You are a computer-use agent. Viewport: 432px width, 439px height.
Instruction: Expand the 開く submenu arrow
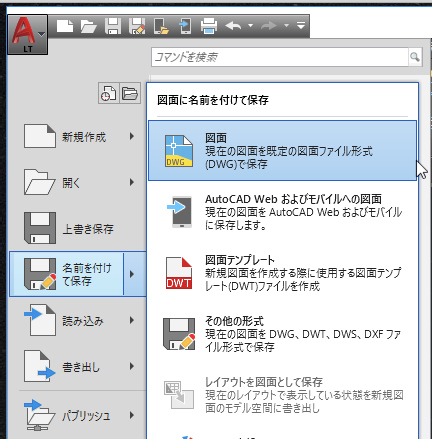pos(132,182)
